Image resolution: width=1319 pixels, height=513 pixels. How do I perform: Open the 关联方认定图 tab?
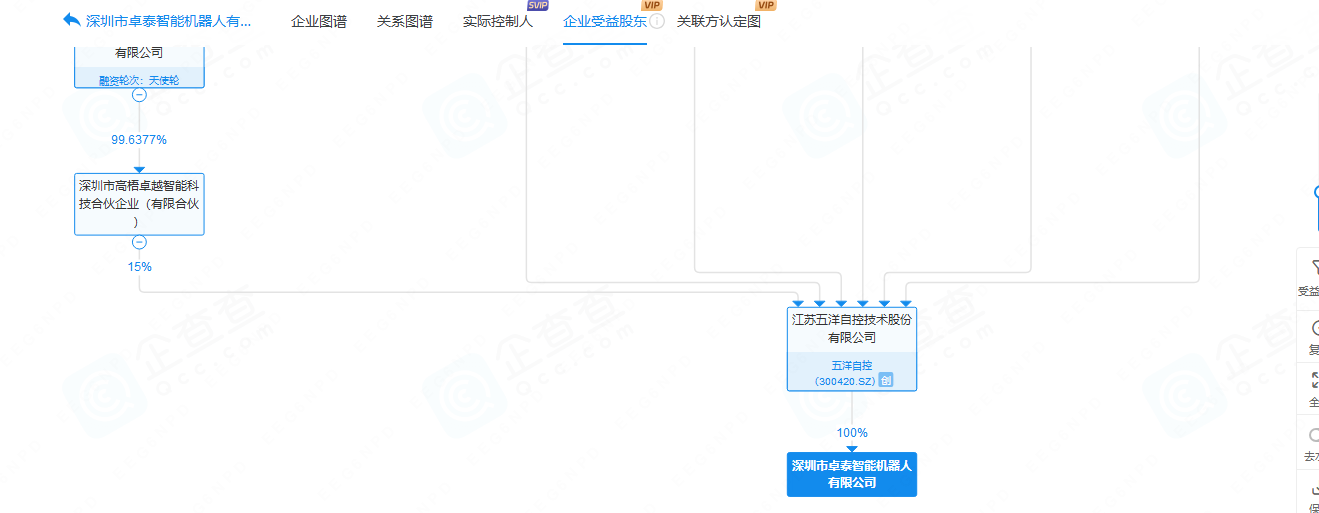719,21
